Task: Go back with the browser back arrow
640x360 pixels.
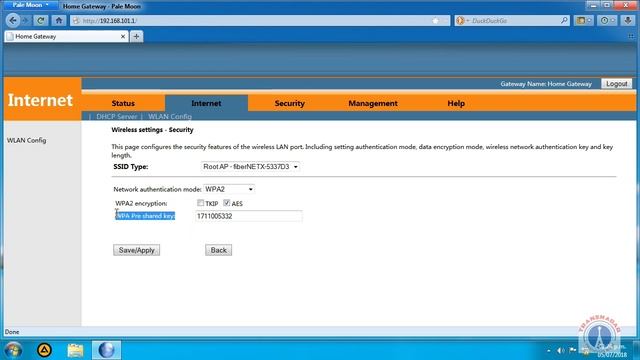Action: (x=13, y=20)
